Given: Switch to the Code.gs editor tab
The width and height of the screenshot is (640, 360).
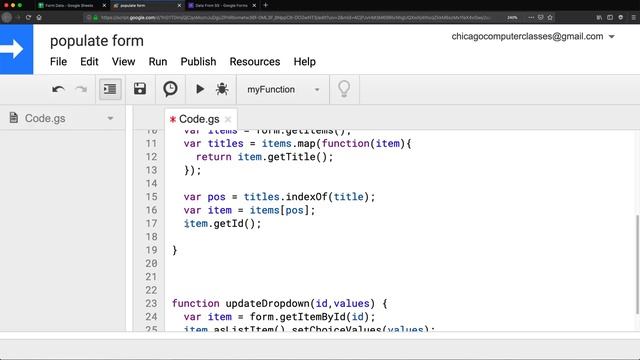Looking at the screenshot, I should 199,119.
